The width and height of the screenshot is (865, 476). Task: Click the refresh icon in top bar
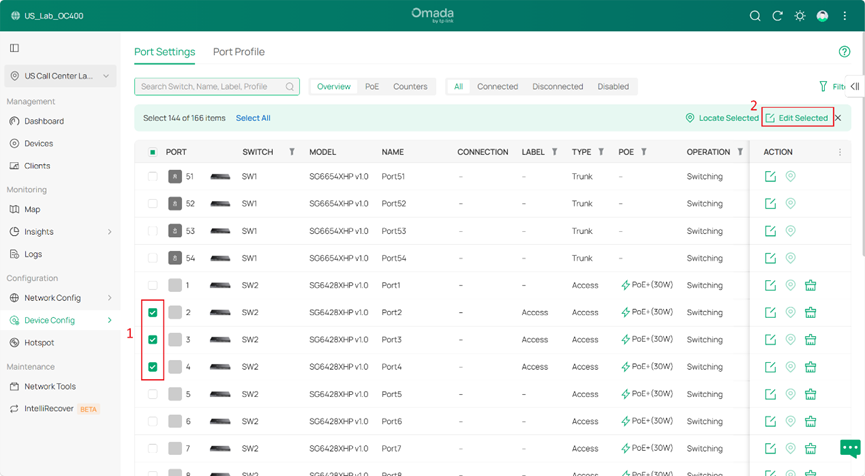pyautogui.click(x=777, y=16)
